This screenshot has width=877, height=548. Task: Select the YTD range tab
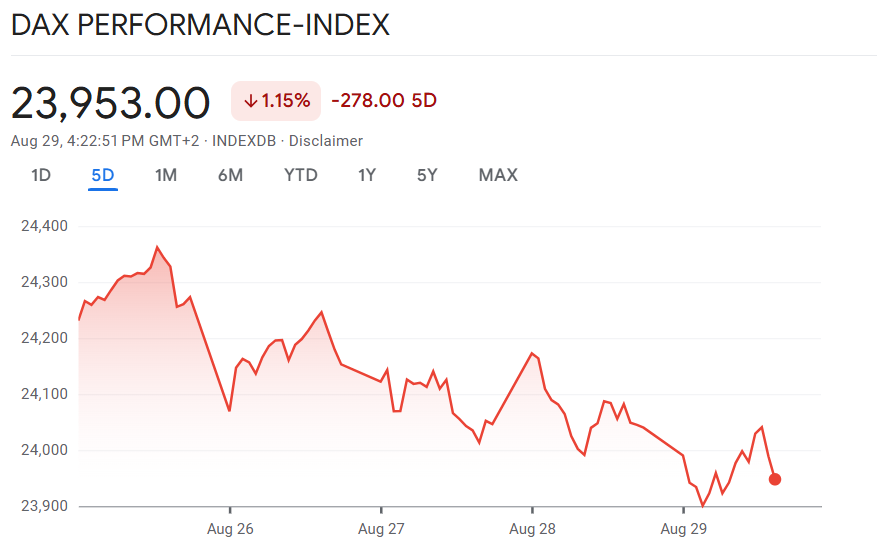300,175
